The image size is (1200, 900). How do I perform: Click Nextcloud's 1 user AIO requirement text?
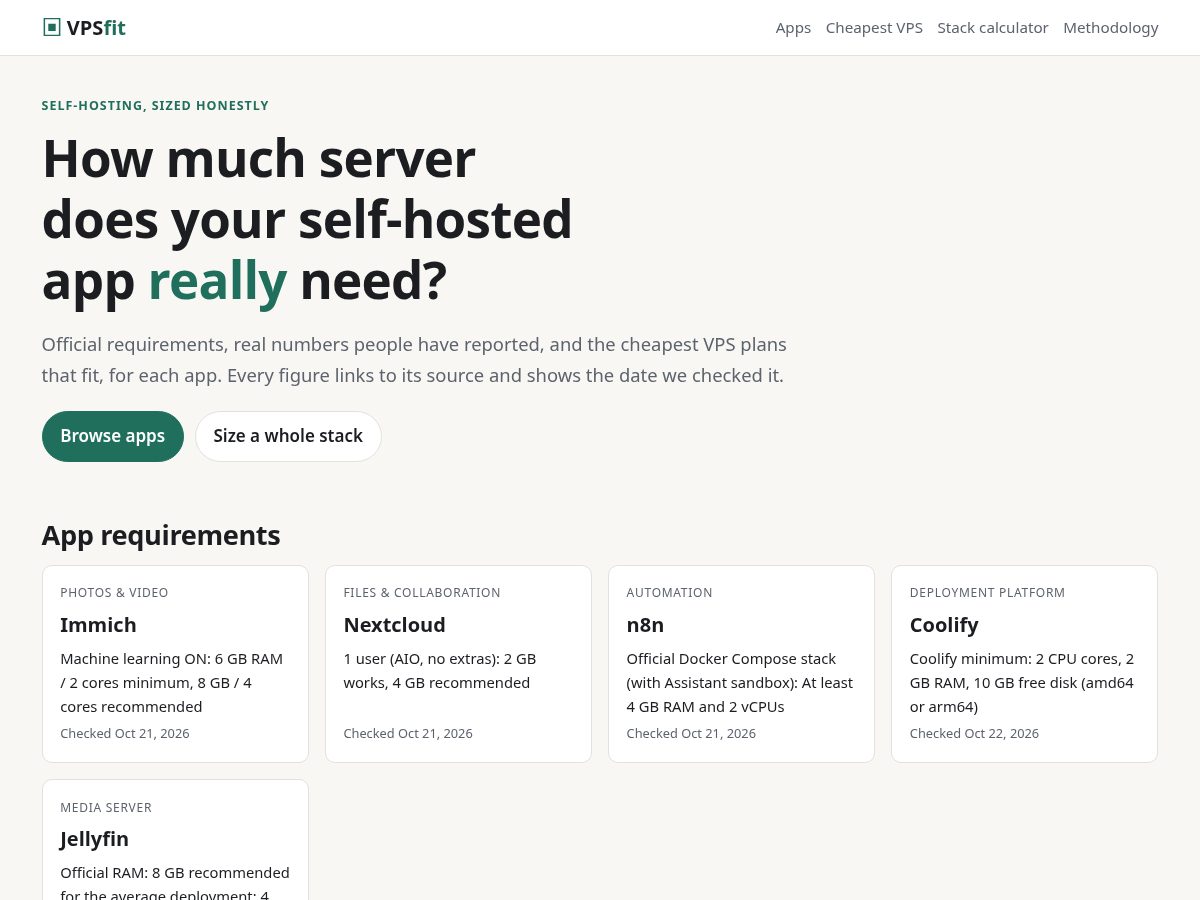[440, 671]
